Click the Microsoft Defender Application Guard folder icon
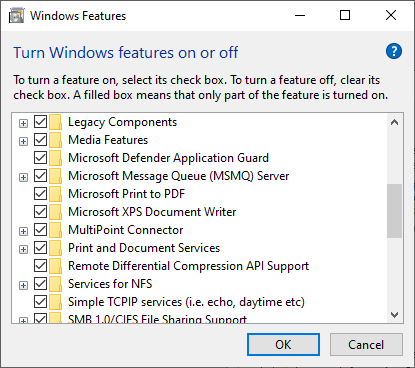Viewport: 415px width, 368px height. click(55, 158)
